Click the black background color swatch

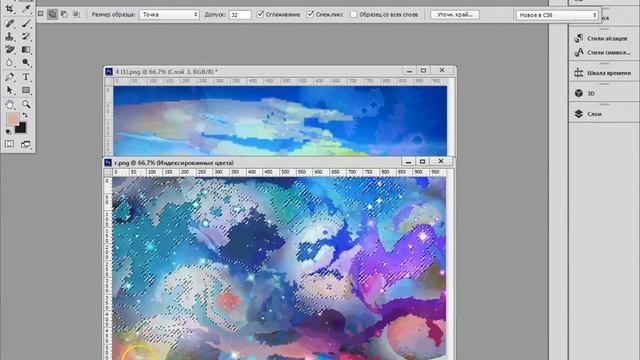coord(22,129)
